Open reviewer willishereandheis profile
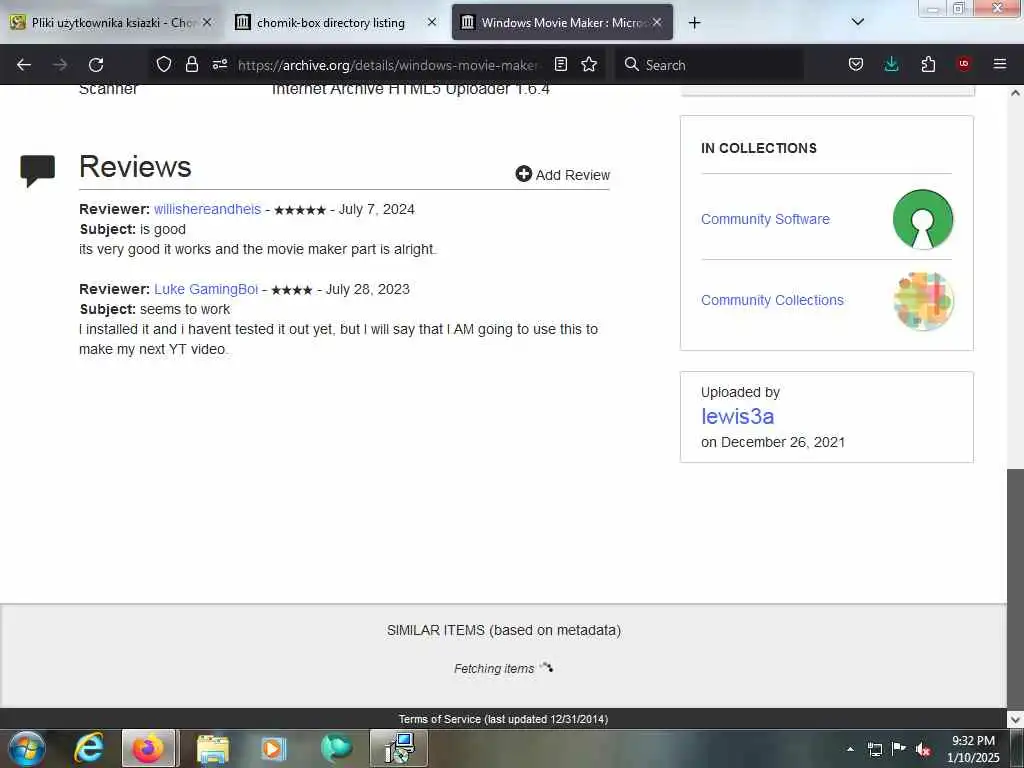1024x768 pixels. click(x=207, y=209)
